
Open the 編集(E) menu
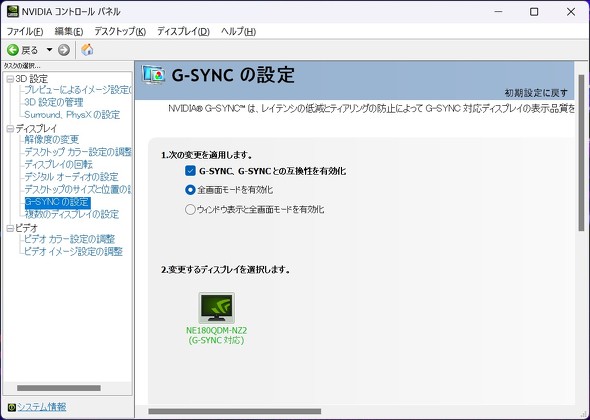coord(69,32)
